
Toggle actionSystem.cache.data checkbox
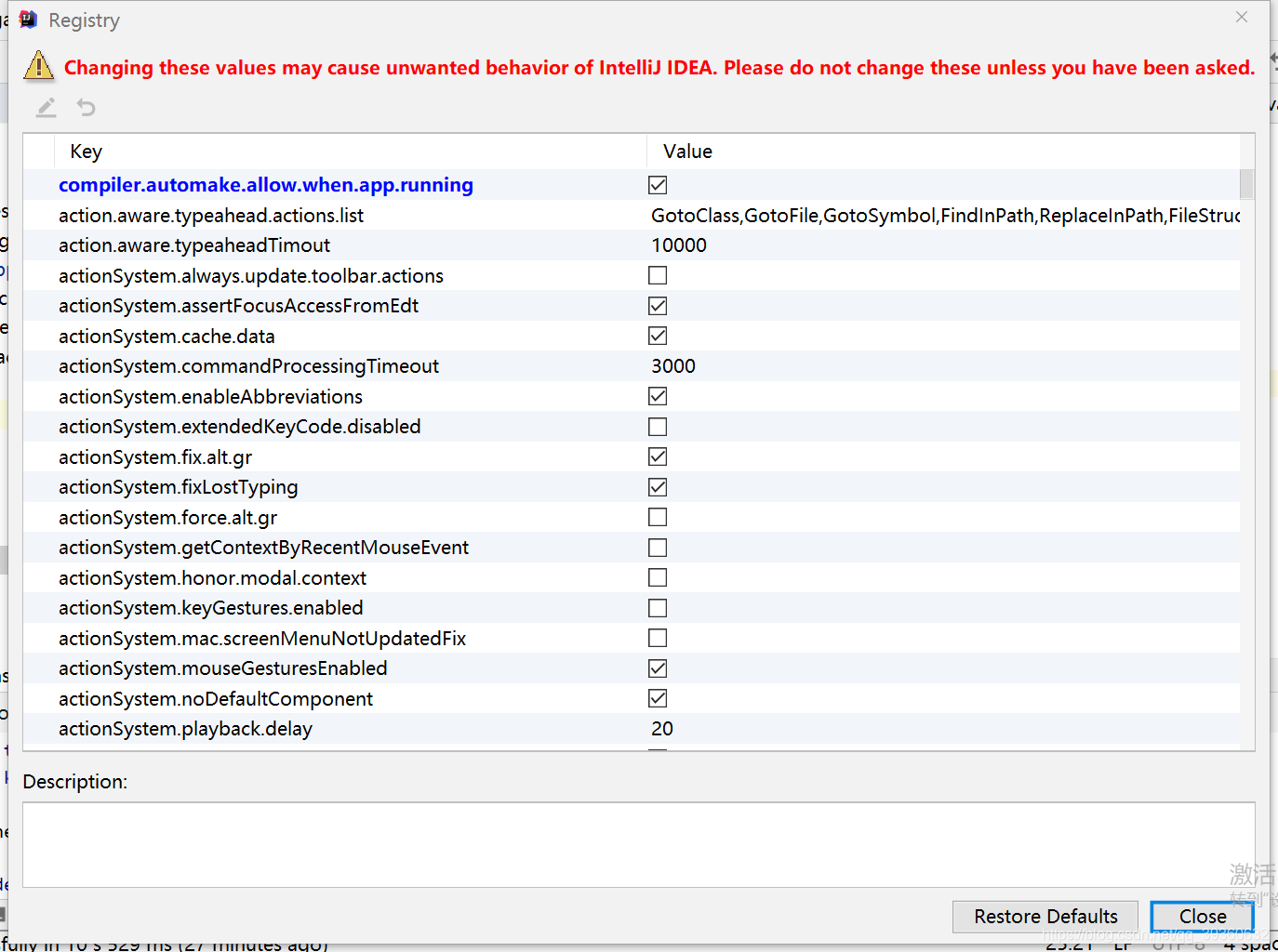658,336
